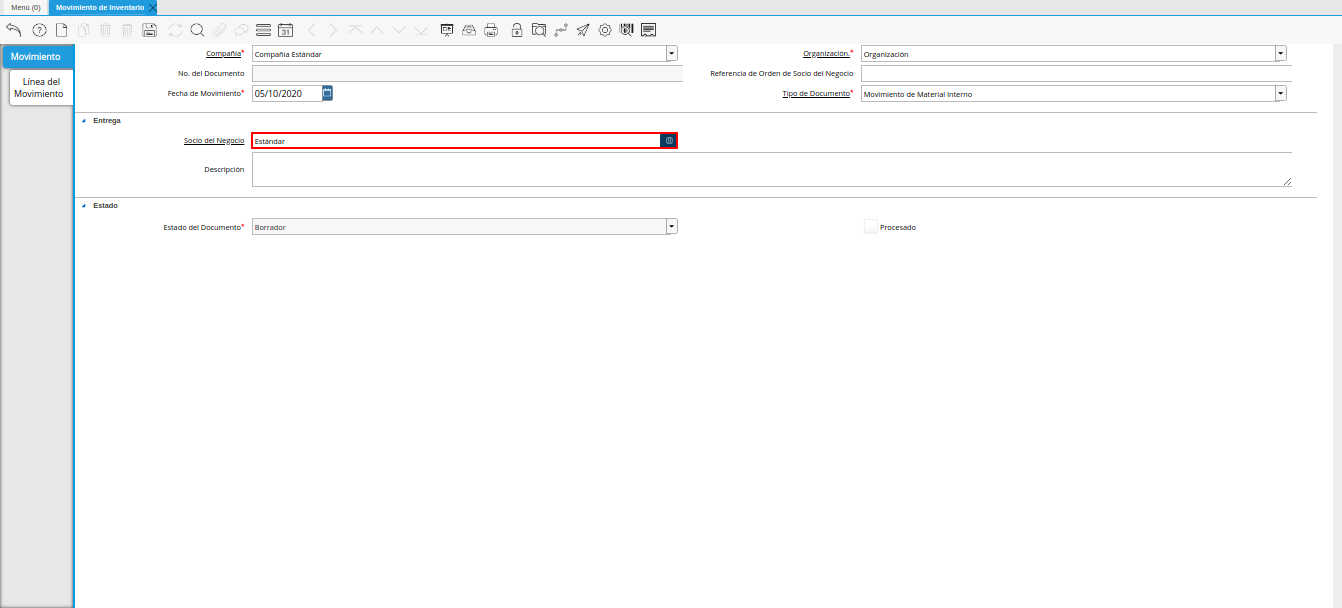Save the record with floppy disk icon

pos(150,30)
